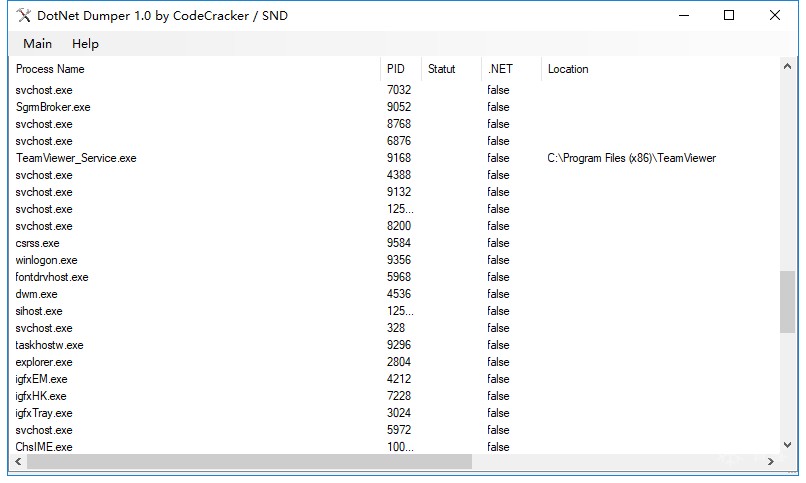This screenshot has height=483, width=806.
Task: Select the sihost.exe process
Action: point(39,311)
